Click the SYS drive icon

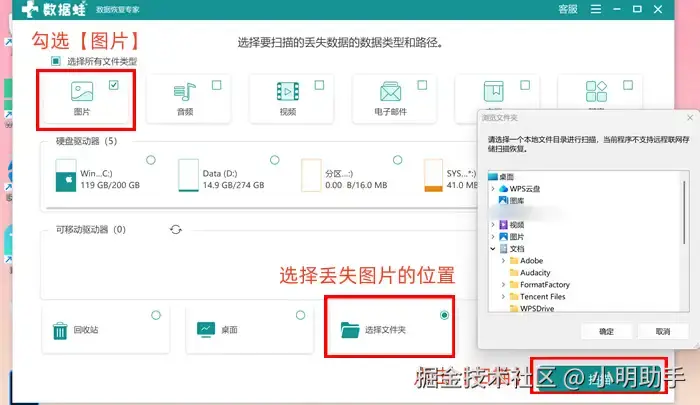433,175
